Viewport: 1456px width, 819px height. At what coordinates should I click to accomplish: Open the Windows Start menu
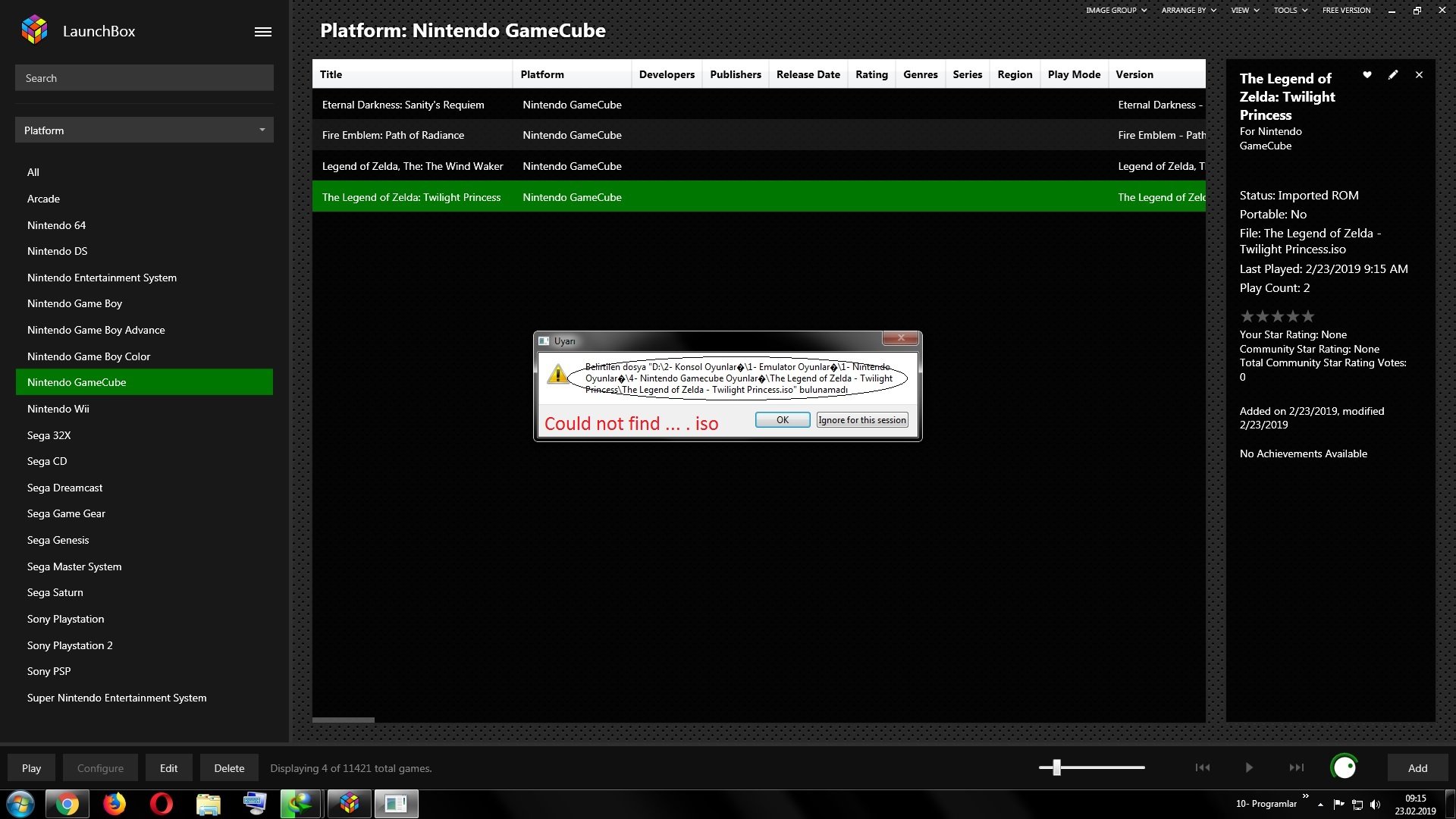coord(20,804)
